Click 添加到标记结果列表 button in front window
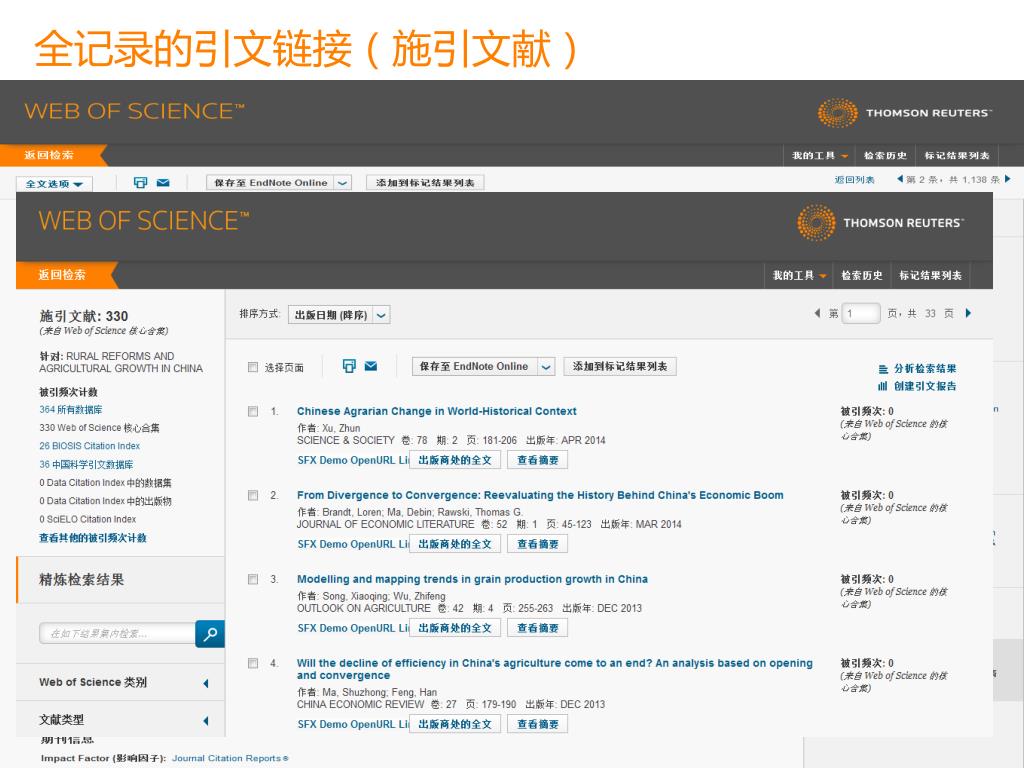Screen dimensions: 1024x768 coord(620,367)
